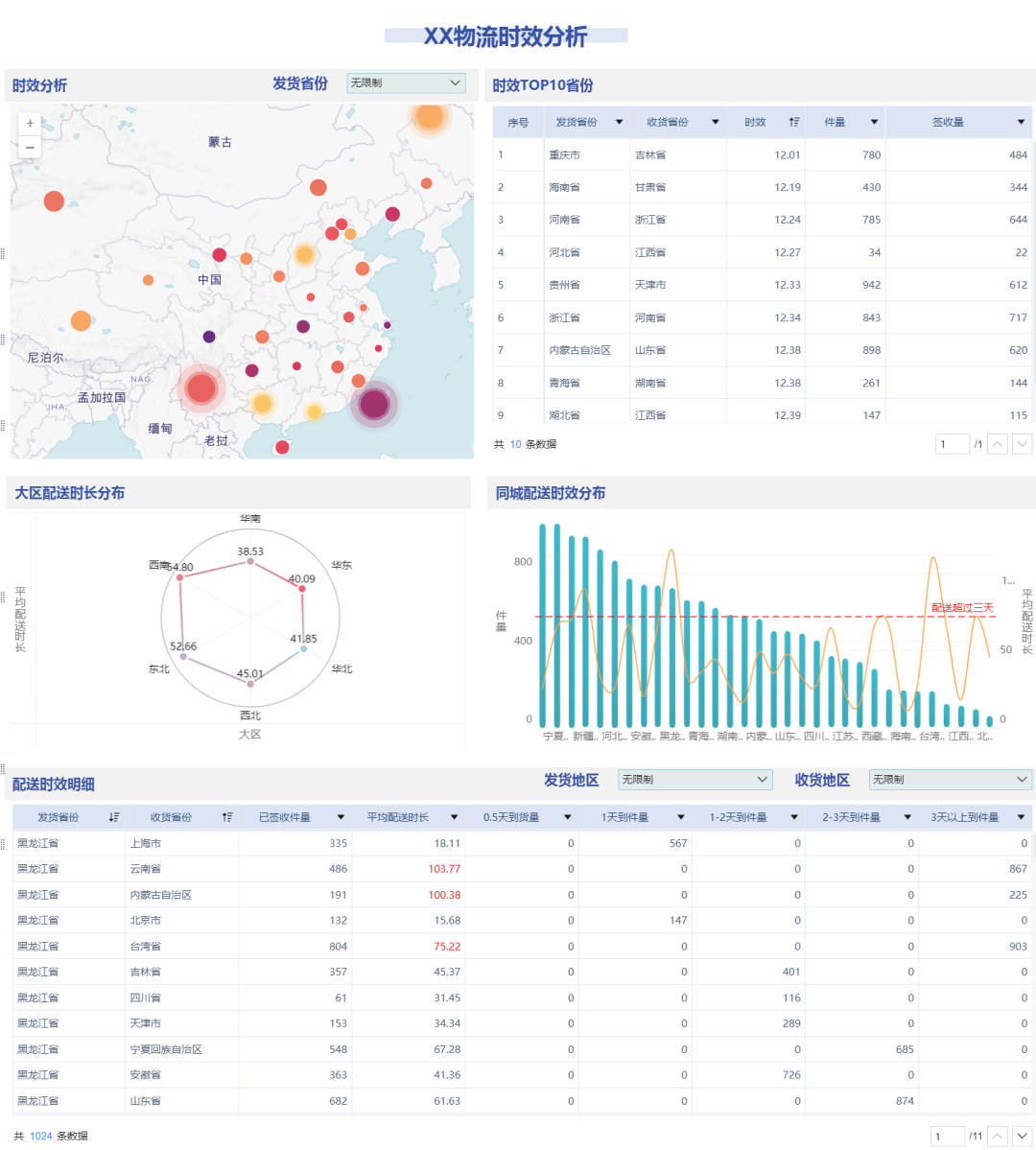Open the 发货省份 dropdown above the map
The width and height of the screenshot is (1036, 1150).
point(406,83)
